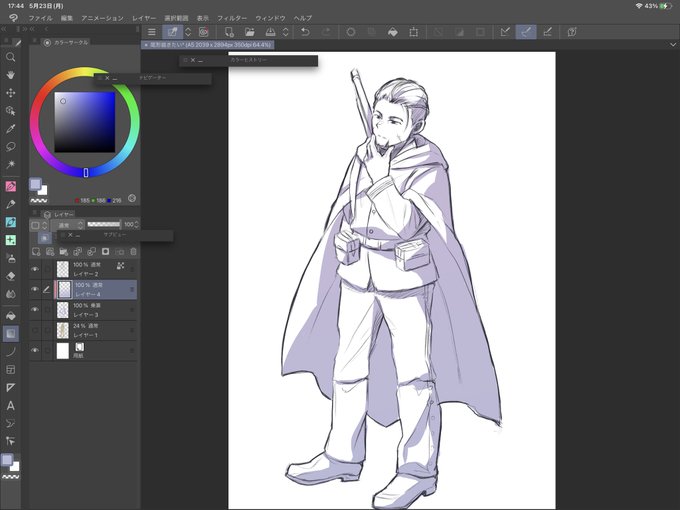Image resolution: width=680 pixels, height=510 pixels.
Task: Show hidden layer レイヤー 1
Action: pyautogui.click(x=35, y=330)
